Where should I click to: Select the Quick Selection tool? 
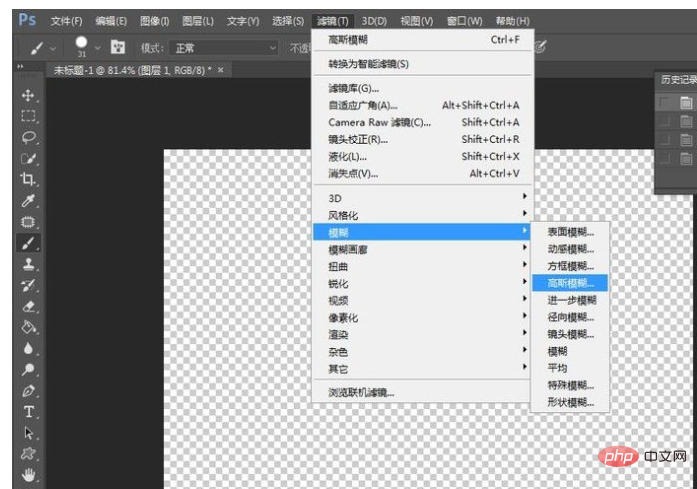28,158
